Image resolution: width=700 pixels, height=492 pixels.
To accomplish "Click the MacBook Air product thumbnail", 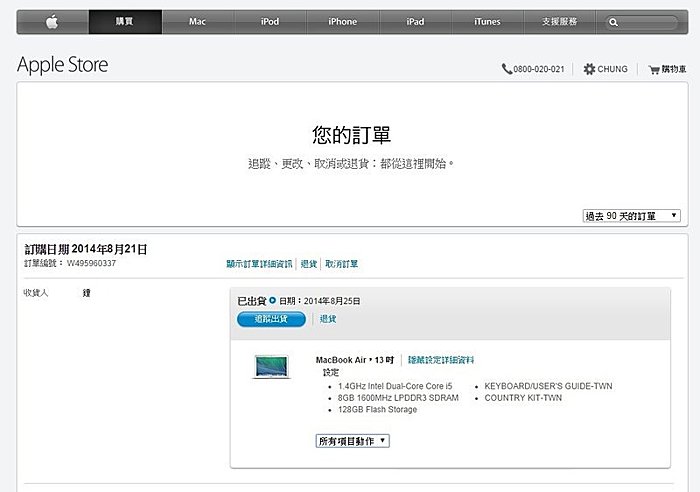I will click(x=271, y=366).
